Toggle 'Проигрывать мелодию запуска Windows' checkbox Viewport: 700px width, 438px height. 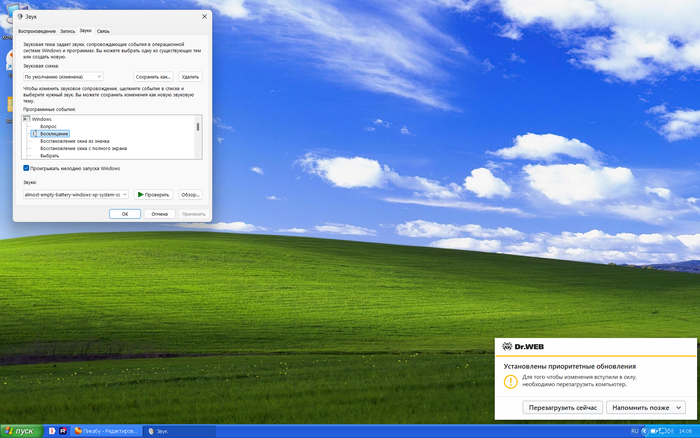pyautogui.click(x=26, y=169)
